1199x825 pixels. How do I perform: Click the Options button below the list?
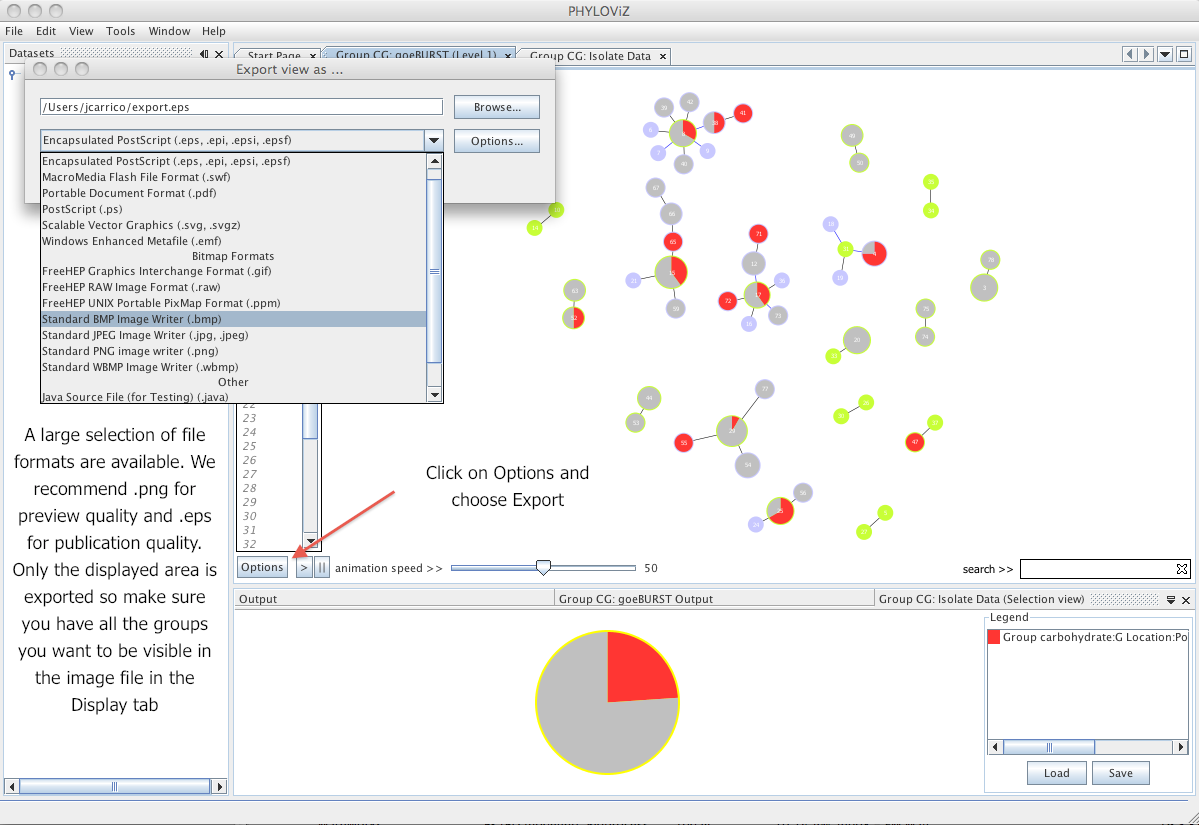click(262, 567)
